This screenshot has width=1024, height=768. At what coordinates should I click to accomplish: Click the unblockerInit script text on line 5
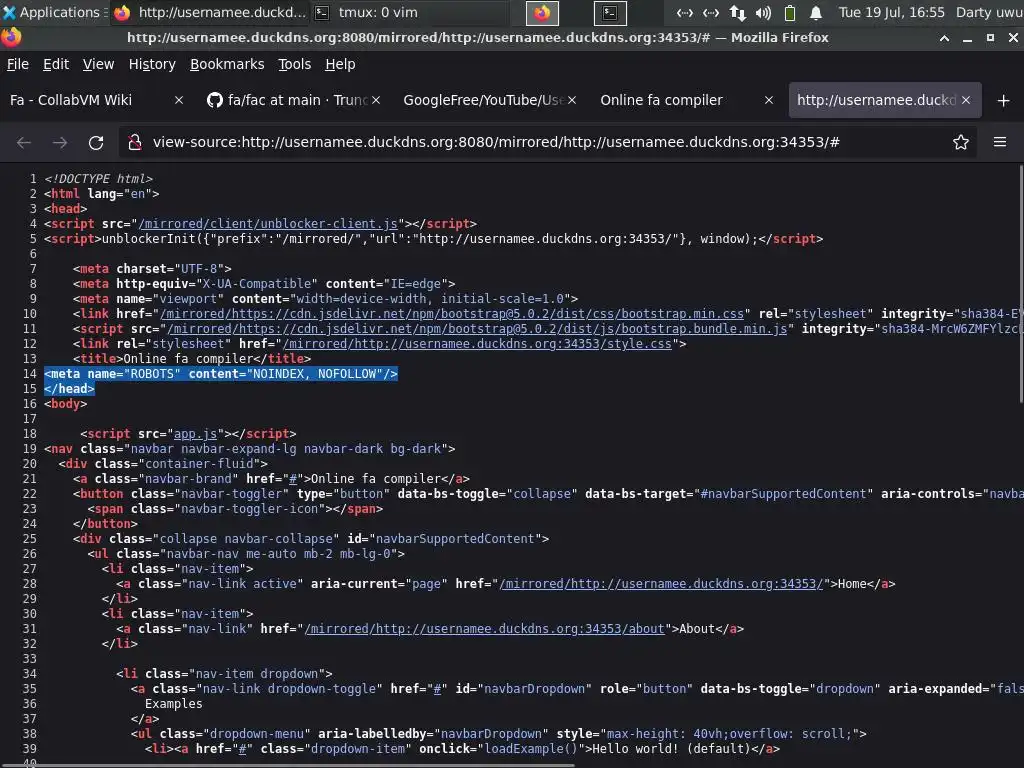pyautogui.click(x=434, y=239)
